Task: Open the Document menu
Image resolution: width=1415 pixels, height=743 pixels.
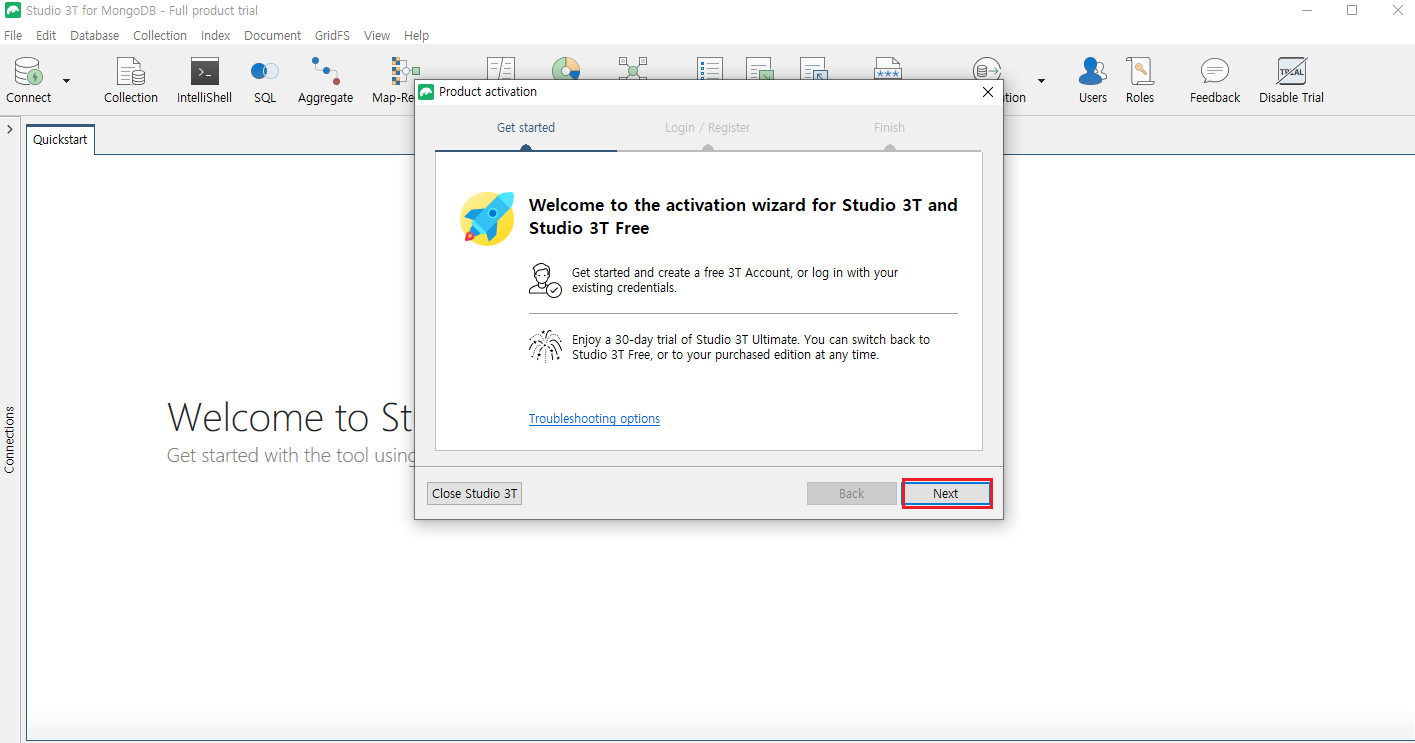Action: click(272, 35)
